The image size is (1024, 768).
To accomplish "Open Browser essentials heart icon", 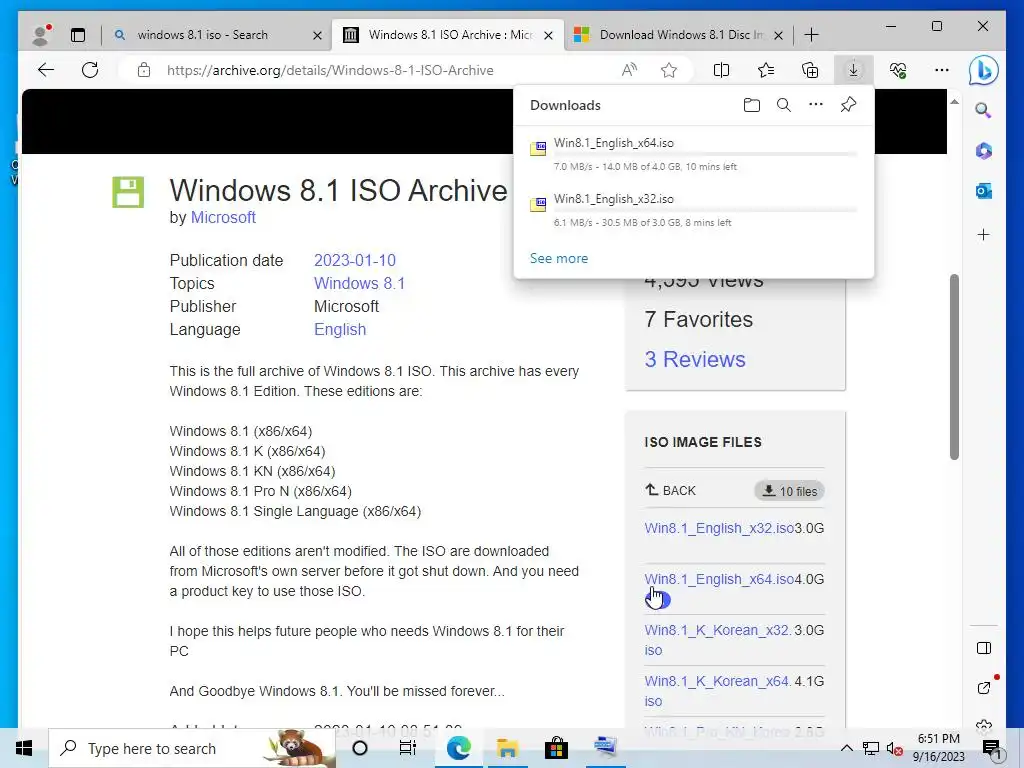I will [898, 70].
